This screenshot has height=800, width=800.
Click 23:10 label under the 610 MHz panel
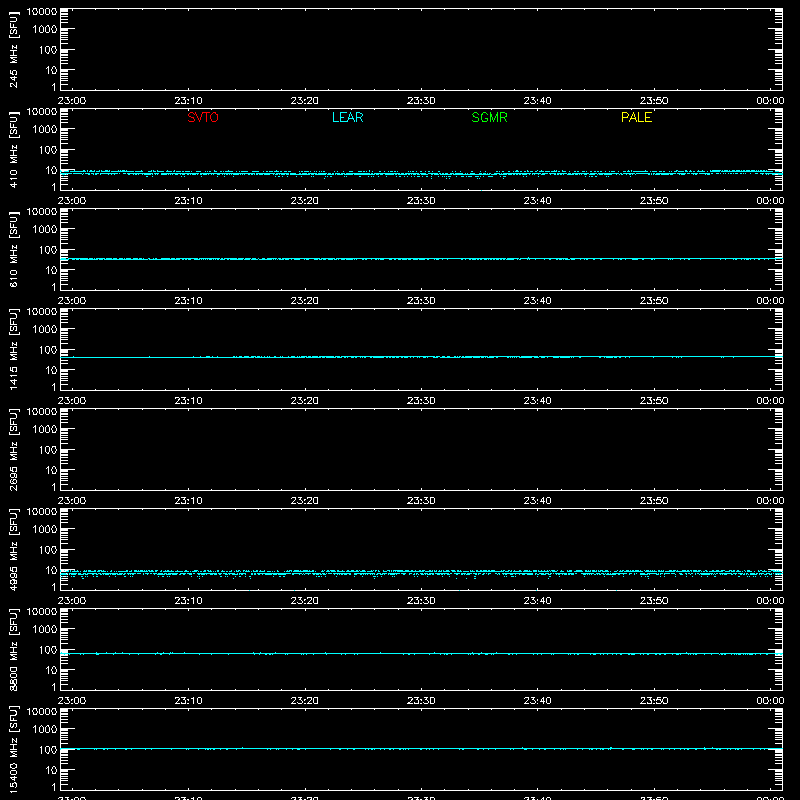188,301
